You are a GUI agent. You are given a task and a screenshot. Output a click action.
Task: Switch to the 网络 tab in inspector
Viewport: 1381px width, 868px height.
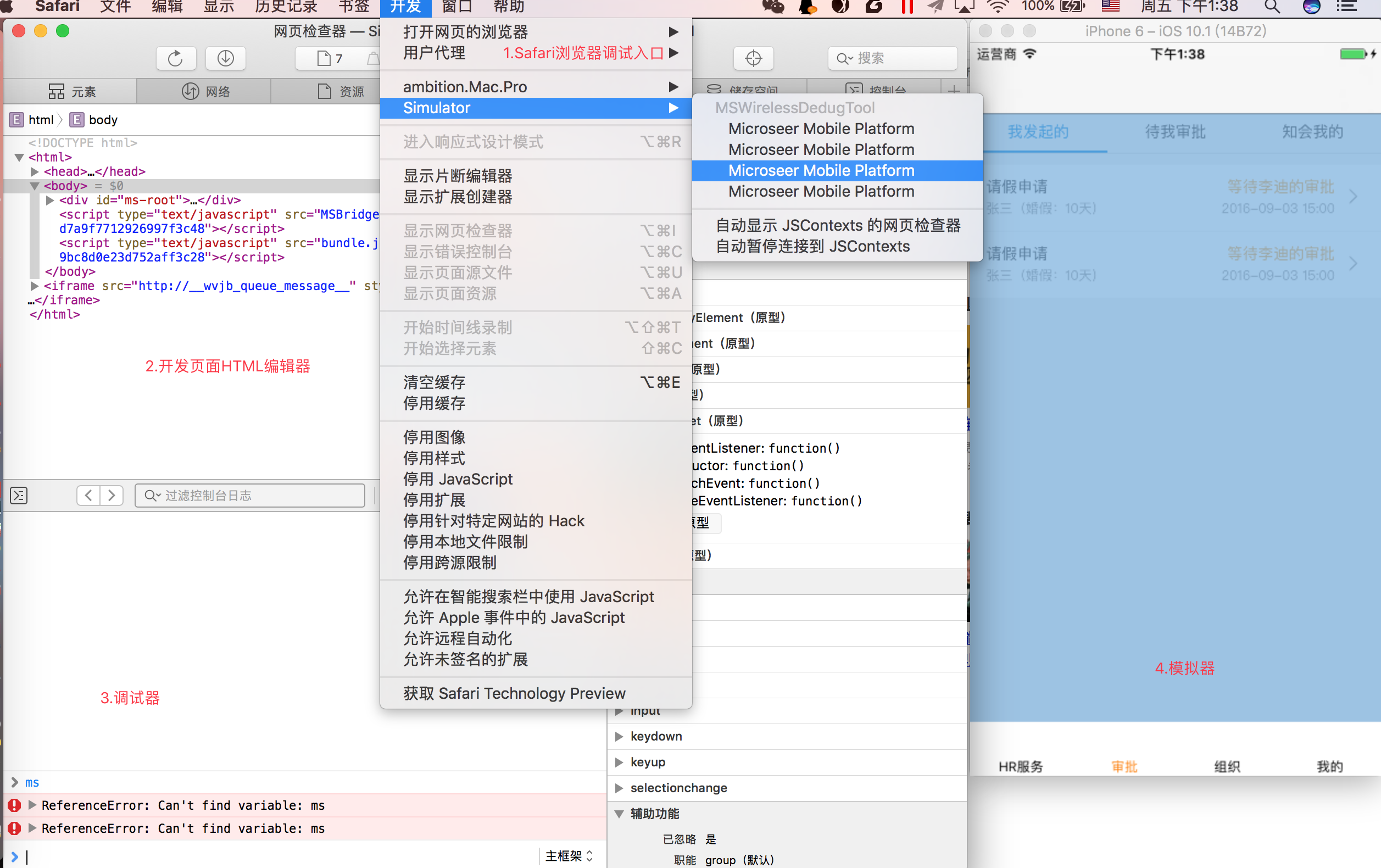(x=205, y=91)
